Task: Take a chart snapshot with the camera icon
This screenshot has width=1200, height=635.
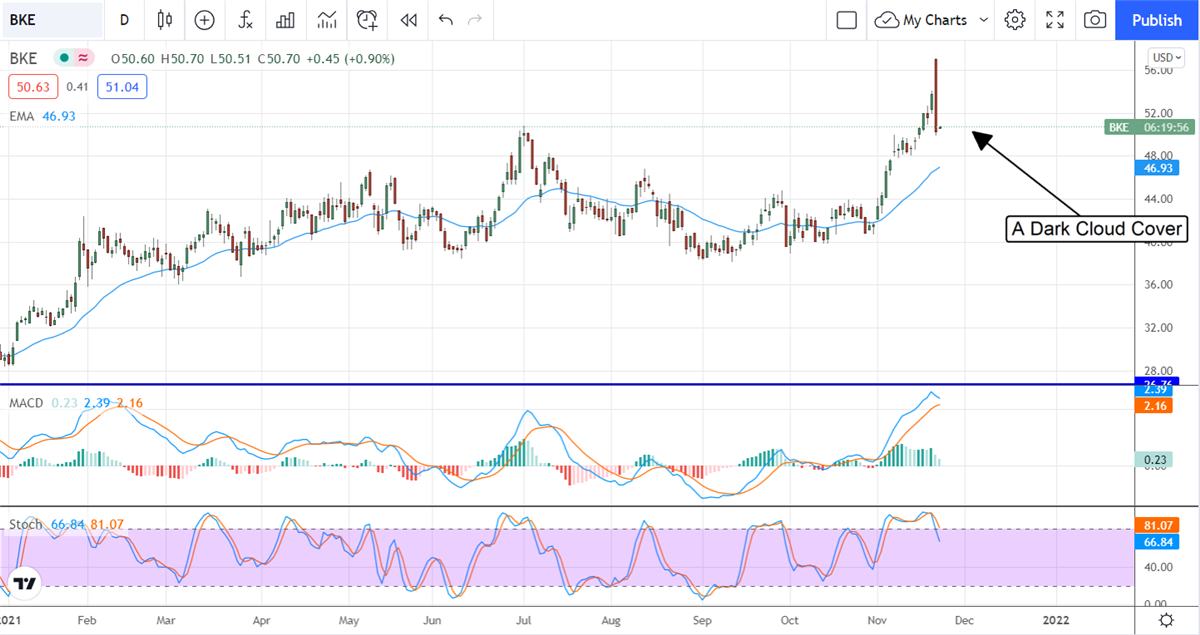Action: pyautogui.click(x=1095, y=20)
